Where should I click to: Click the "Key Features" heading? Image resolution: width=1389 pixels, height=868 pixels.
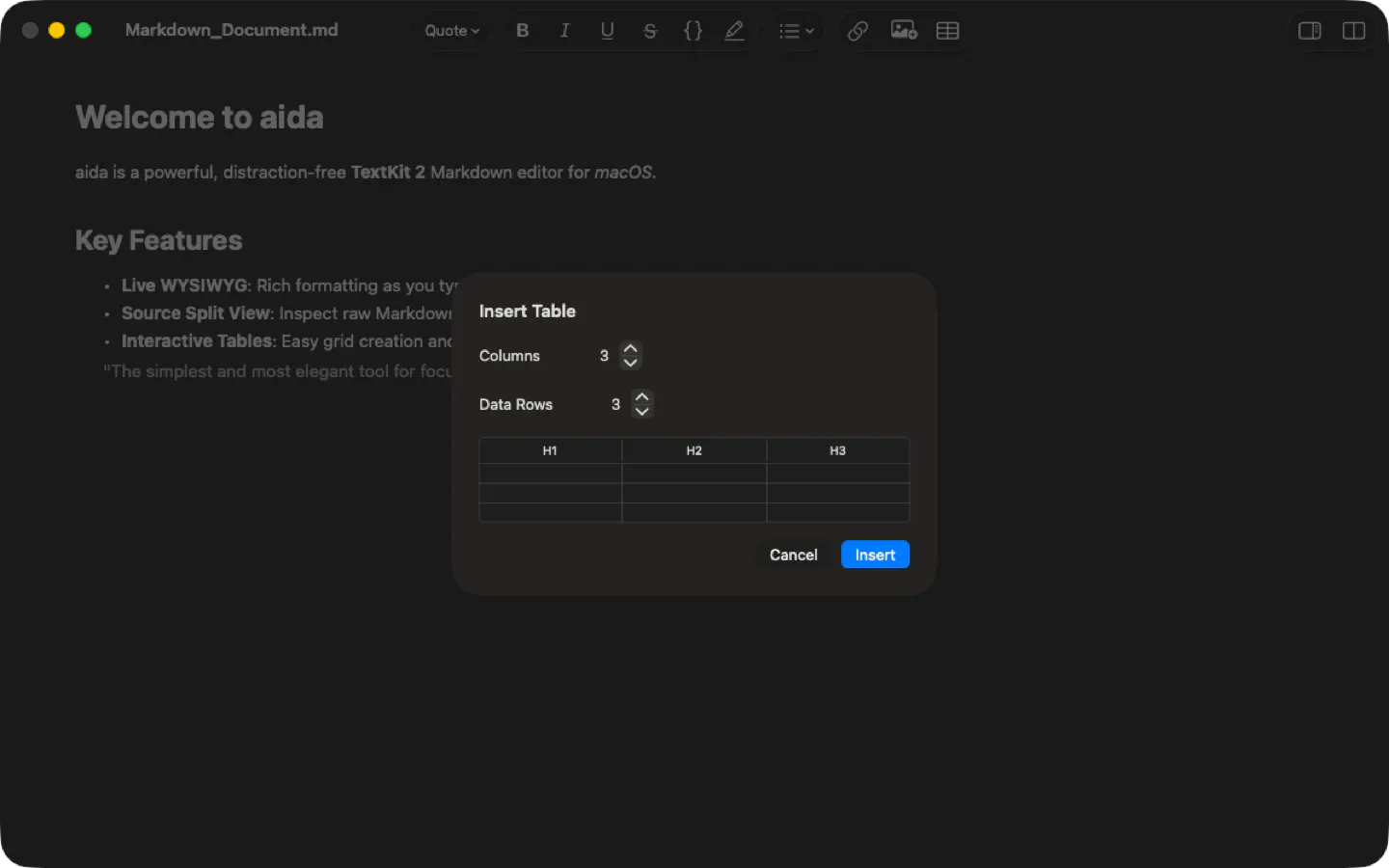(159, 240)
